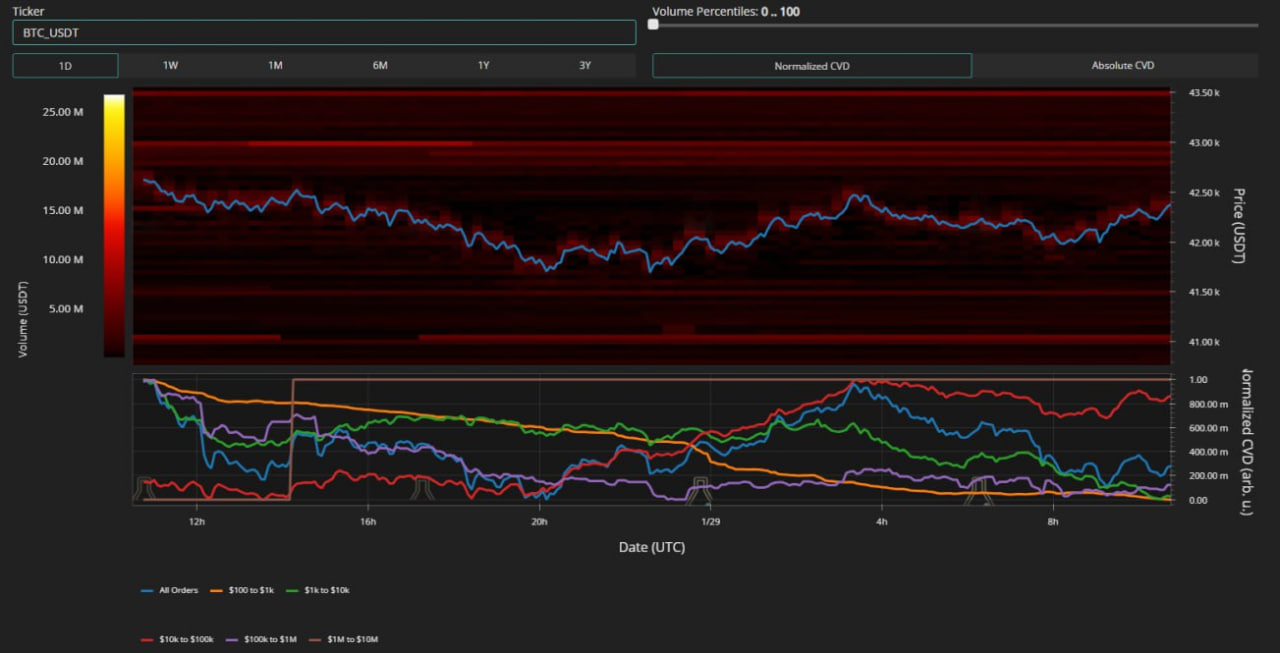Toggle the $1M to $10M legend series

click(342, 638)
